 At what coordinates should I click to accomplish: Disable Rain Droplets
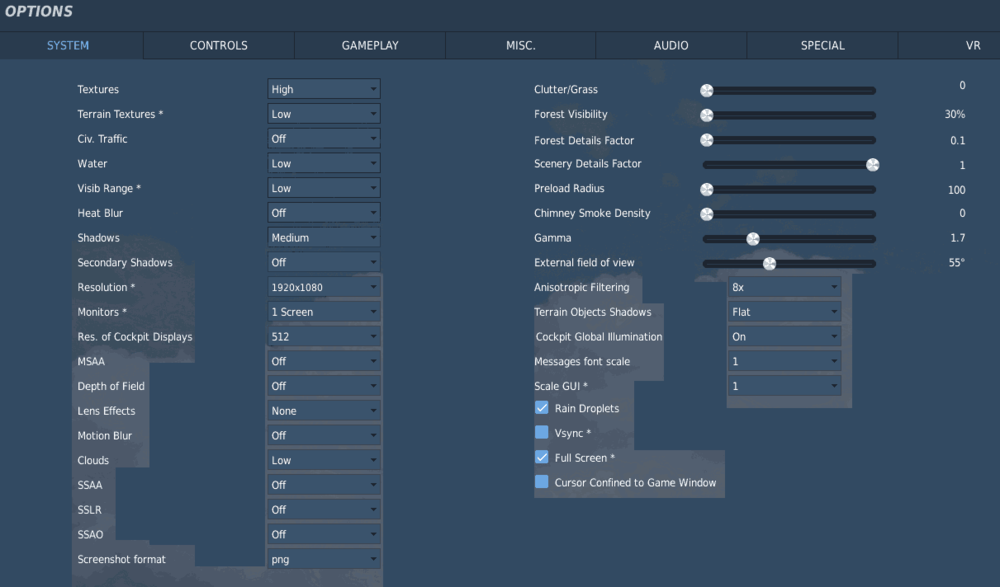(541, 408)
